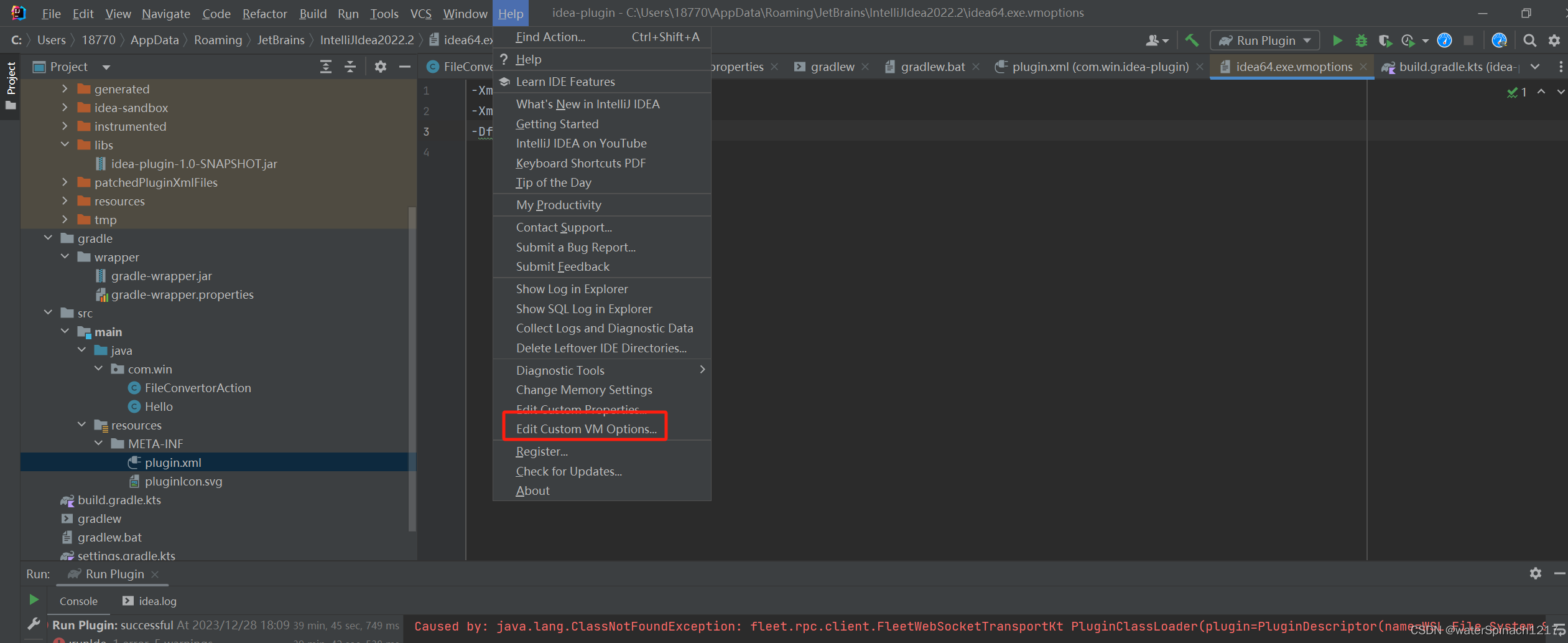Open Change Memory Settings entry
This screenshot has height=643, width=1568.
(602, 390)
